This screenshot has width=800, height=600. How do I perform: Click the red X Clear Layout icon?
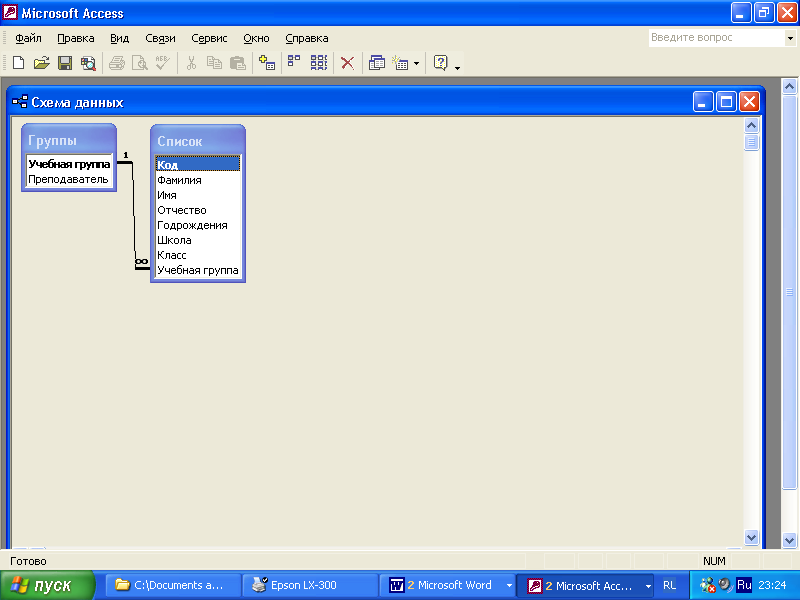[347, 63]
